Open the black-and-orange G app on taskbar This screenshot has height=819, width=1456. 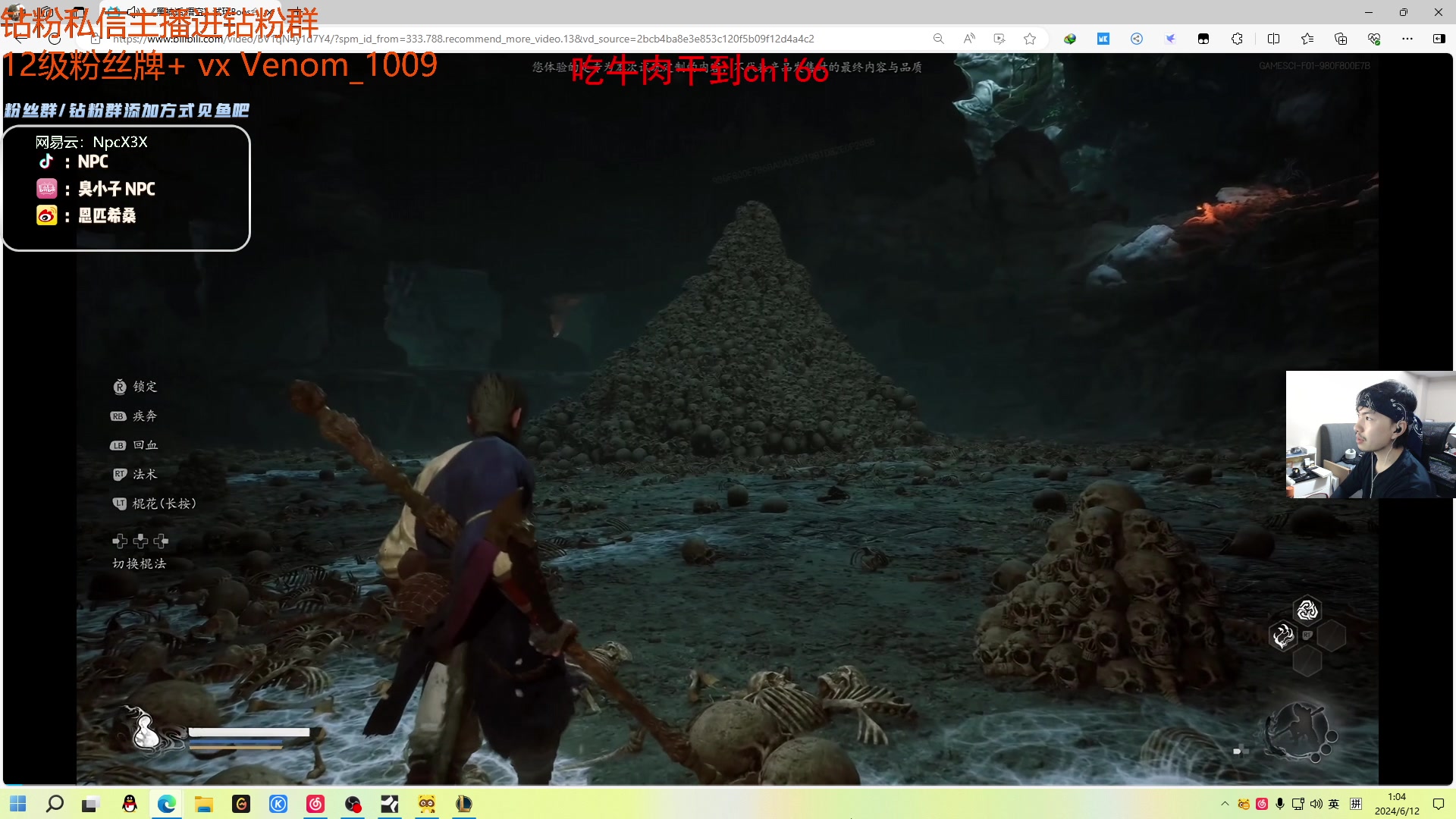click(x=241, y=804)
